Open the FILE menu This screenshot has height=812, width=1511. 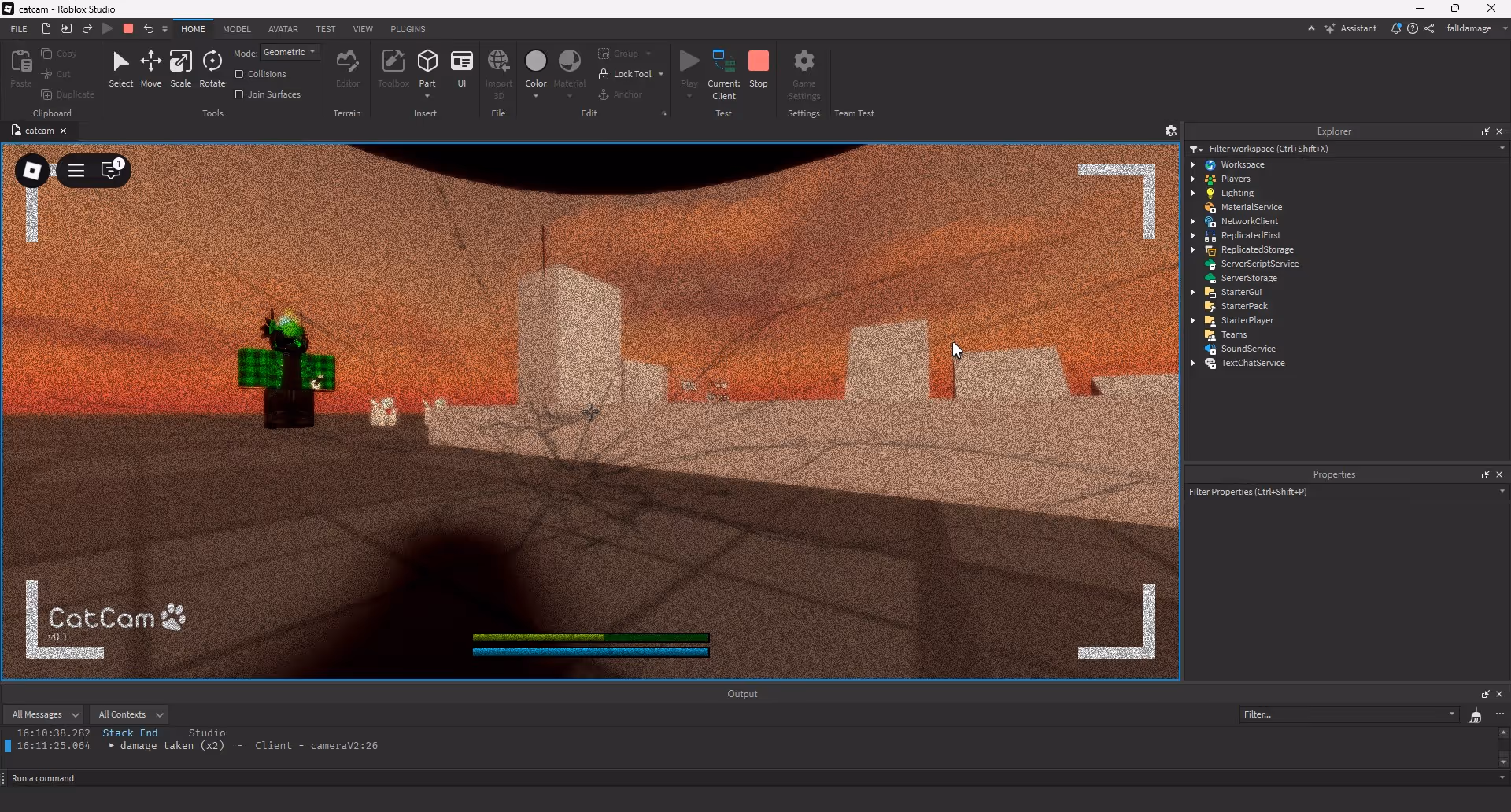[x=19, y=28]
